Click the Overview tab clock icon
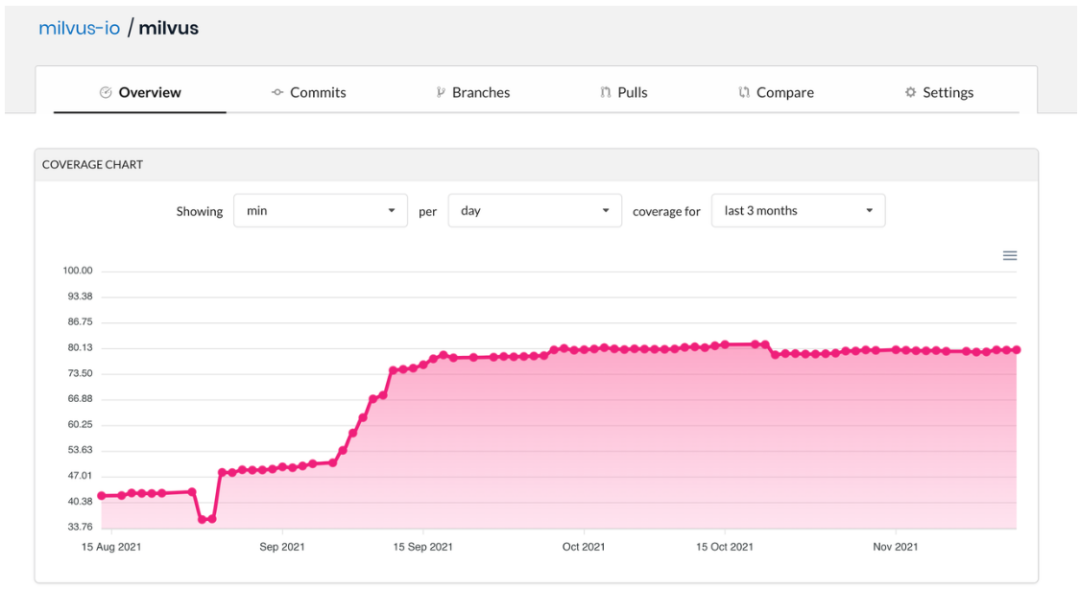 (106, 93)
